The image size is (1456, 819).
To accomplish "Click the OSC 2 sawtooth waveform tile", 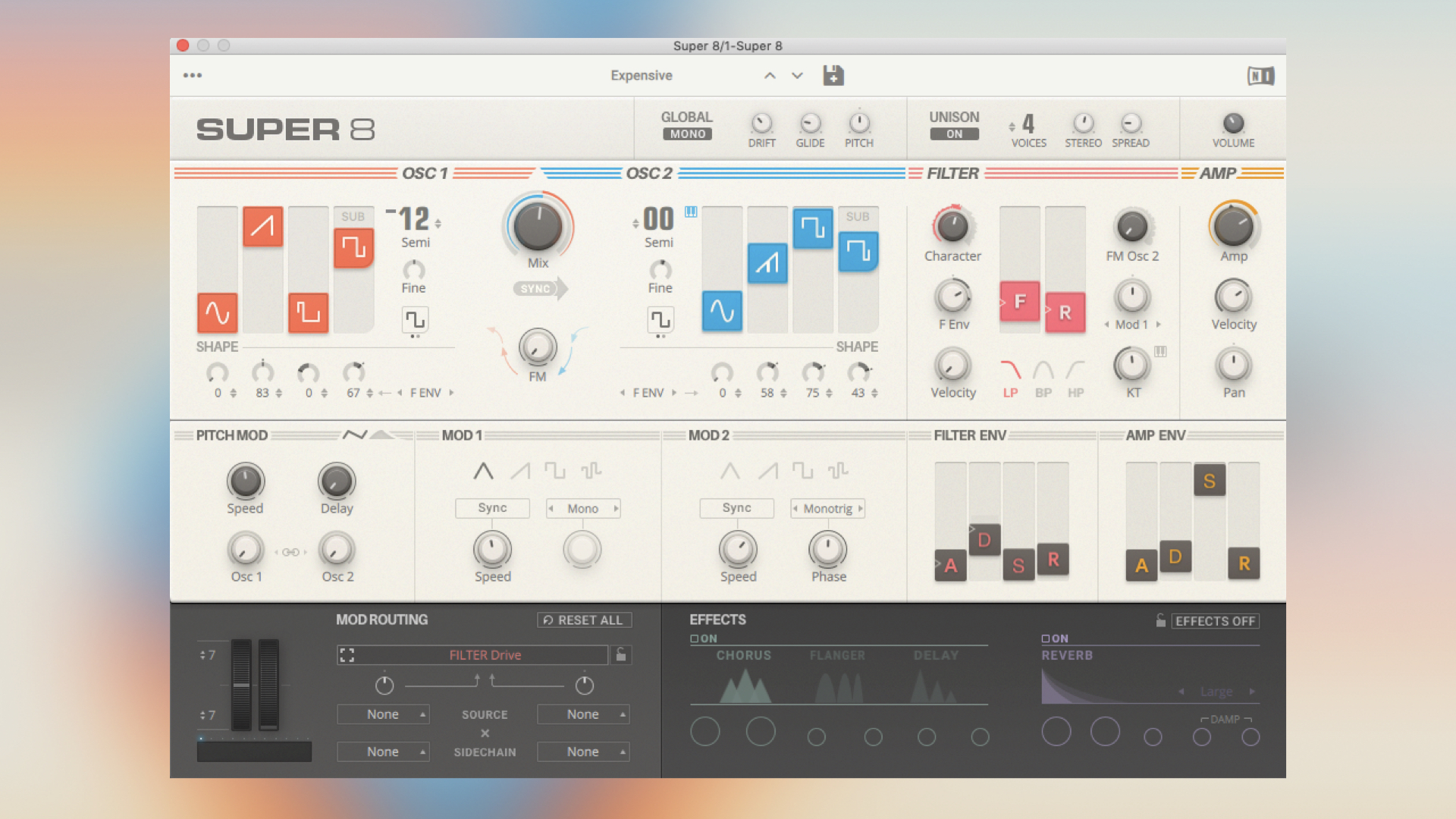I will click(x=767, y=263).
